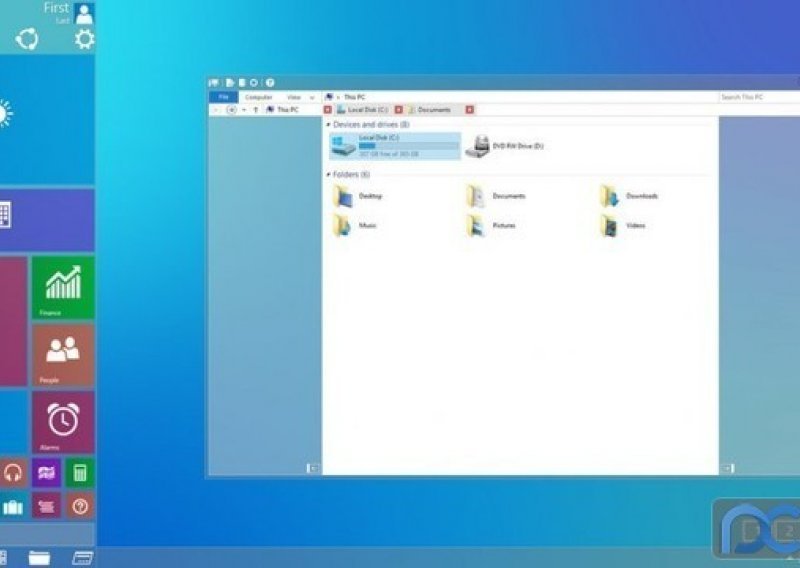Click the Search This PC field
Screen dimensions: 800x568
tap(759, 97)
